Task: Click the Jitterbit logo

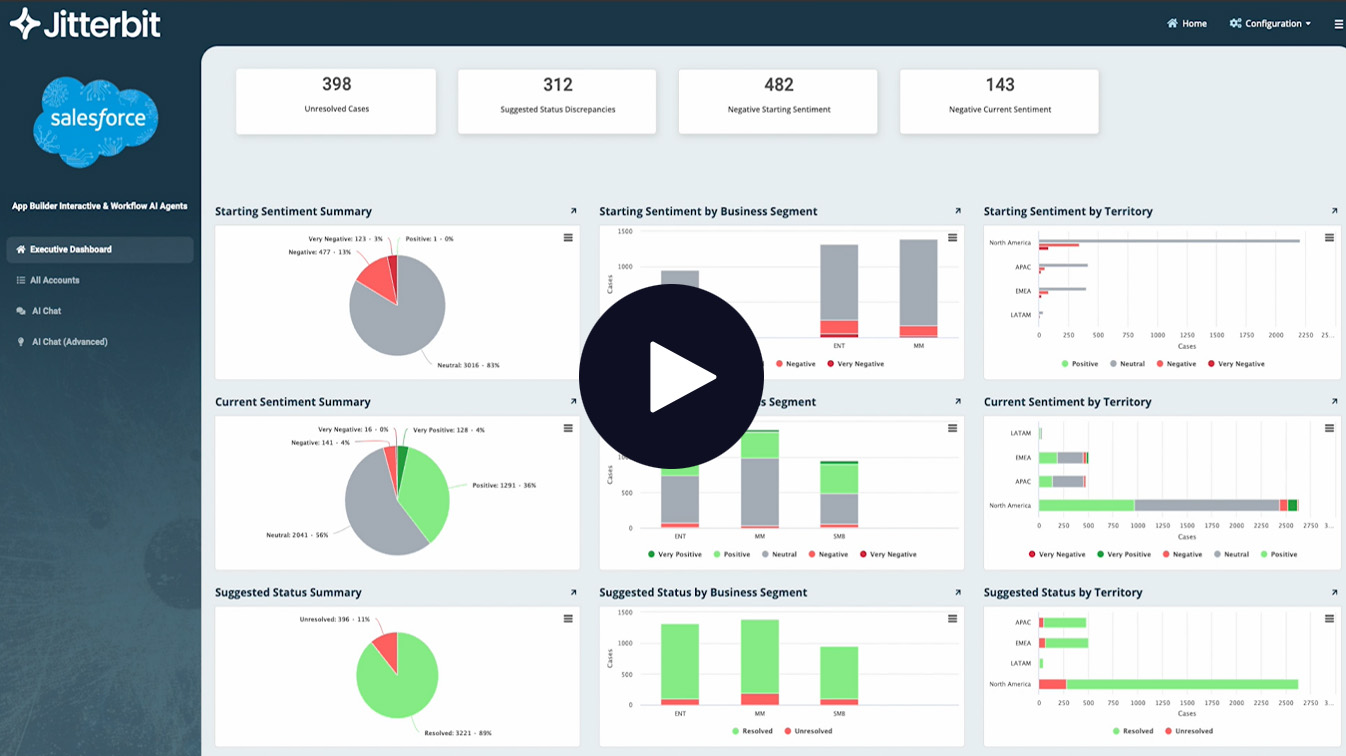Action: click(x=85, y=24)
